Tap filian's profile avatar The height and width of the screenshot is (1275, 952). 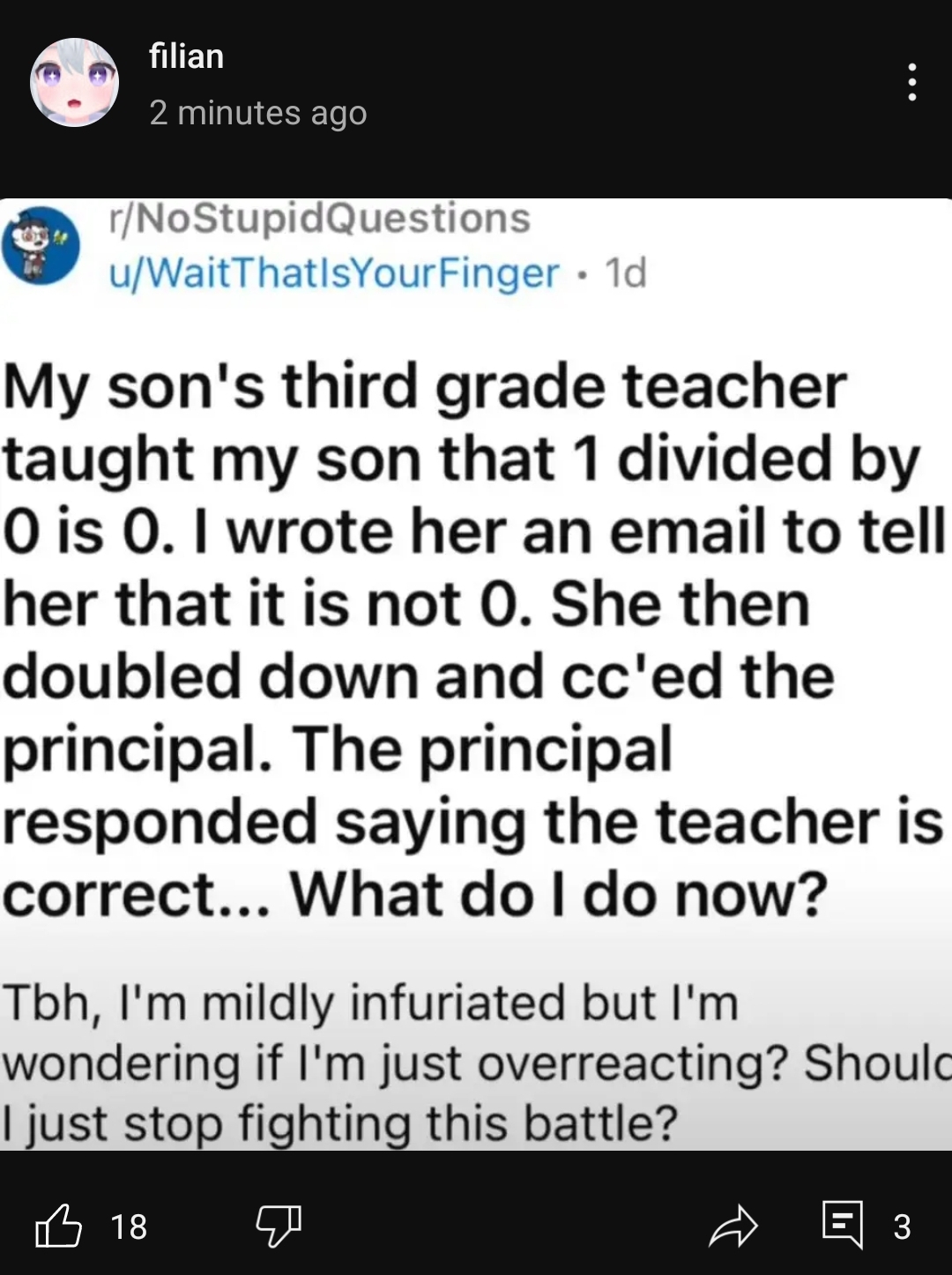(75, 82)
